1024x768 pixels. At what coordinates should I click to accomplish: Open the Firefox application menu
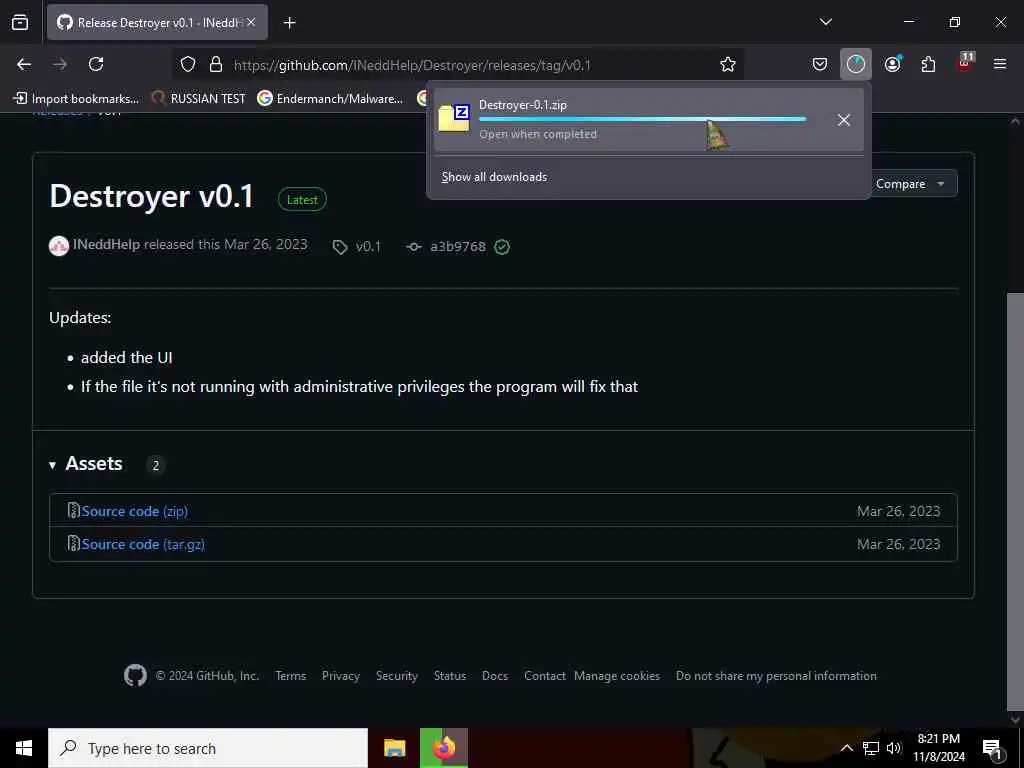click(999, 64)
